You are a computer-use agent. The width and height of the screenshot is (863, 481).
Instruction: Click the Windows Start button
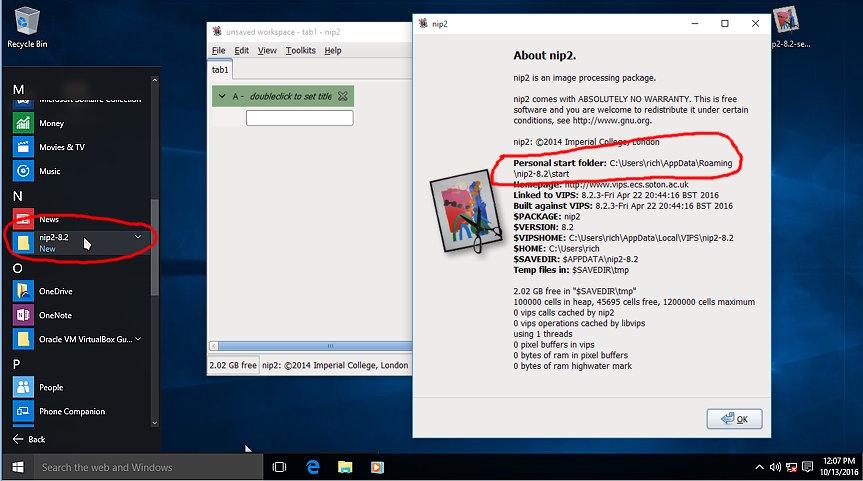pyautogui.click(x=18, y=467)
